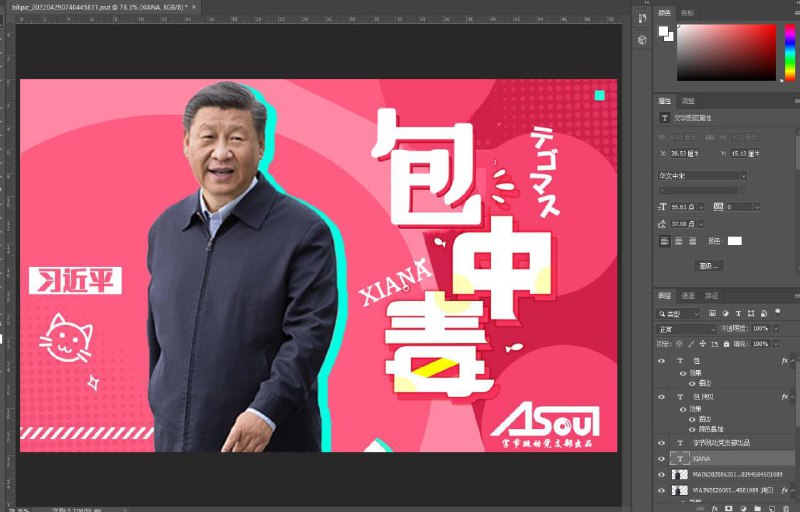Click the rainbow hue slider strip
Viewport: 800px width, 512px height.
click(790, 52)
